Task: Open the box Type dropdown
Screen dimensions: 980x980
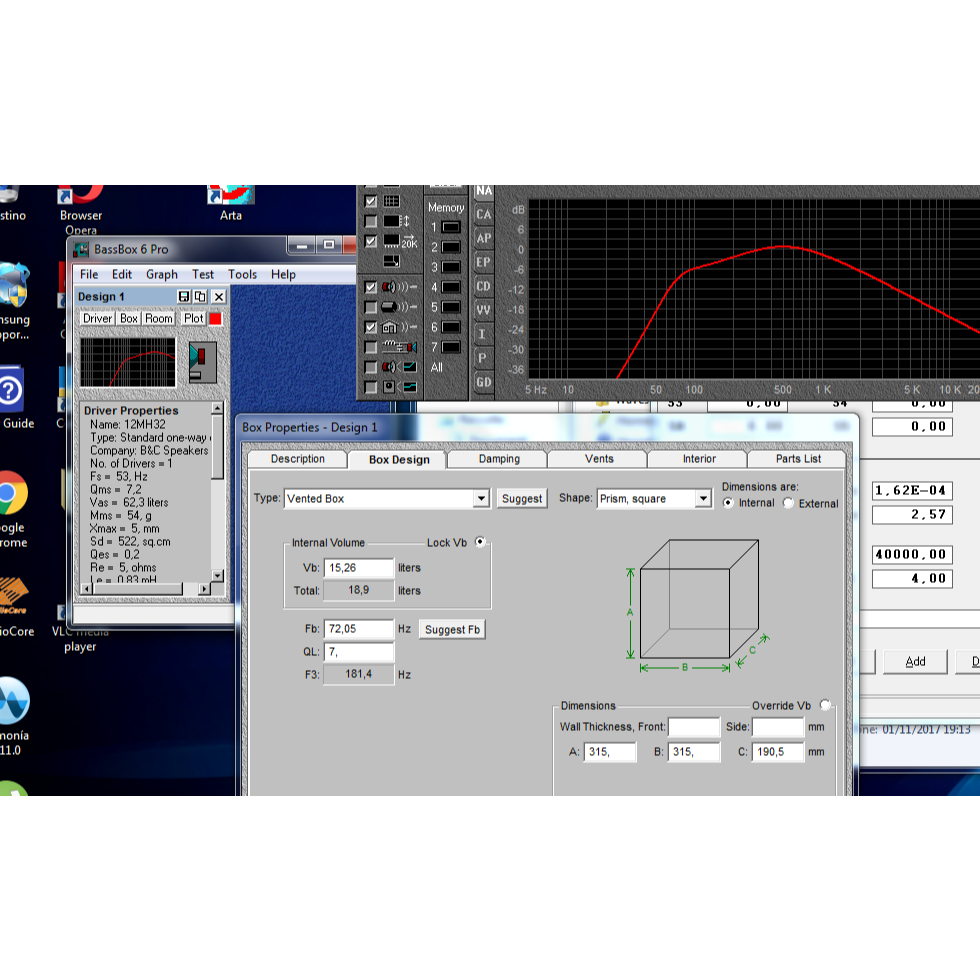Action: [x=481, y=499]
